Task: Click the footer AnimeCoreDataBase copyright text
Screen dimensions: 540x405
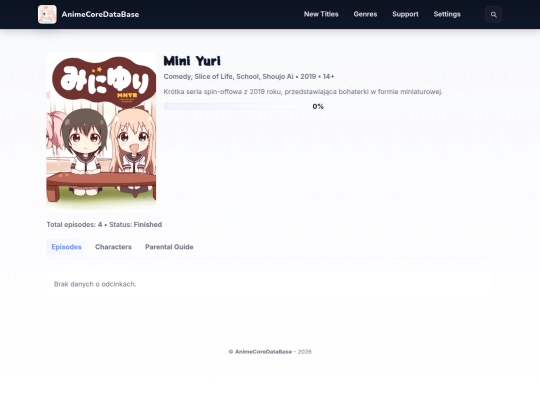Action: click(270, 352)
